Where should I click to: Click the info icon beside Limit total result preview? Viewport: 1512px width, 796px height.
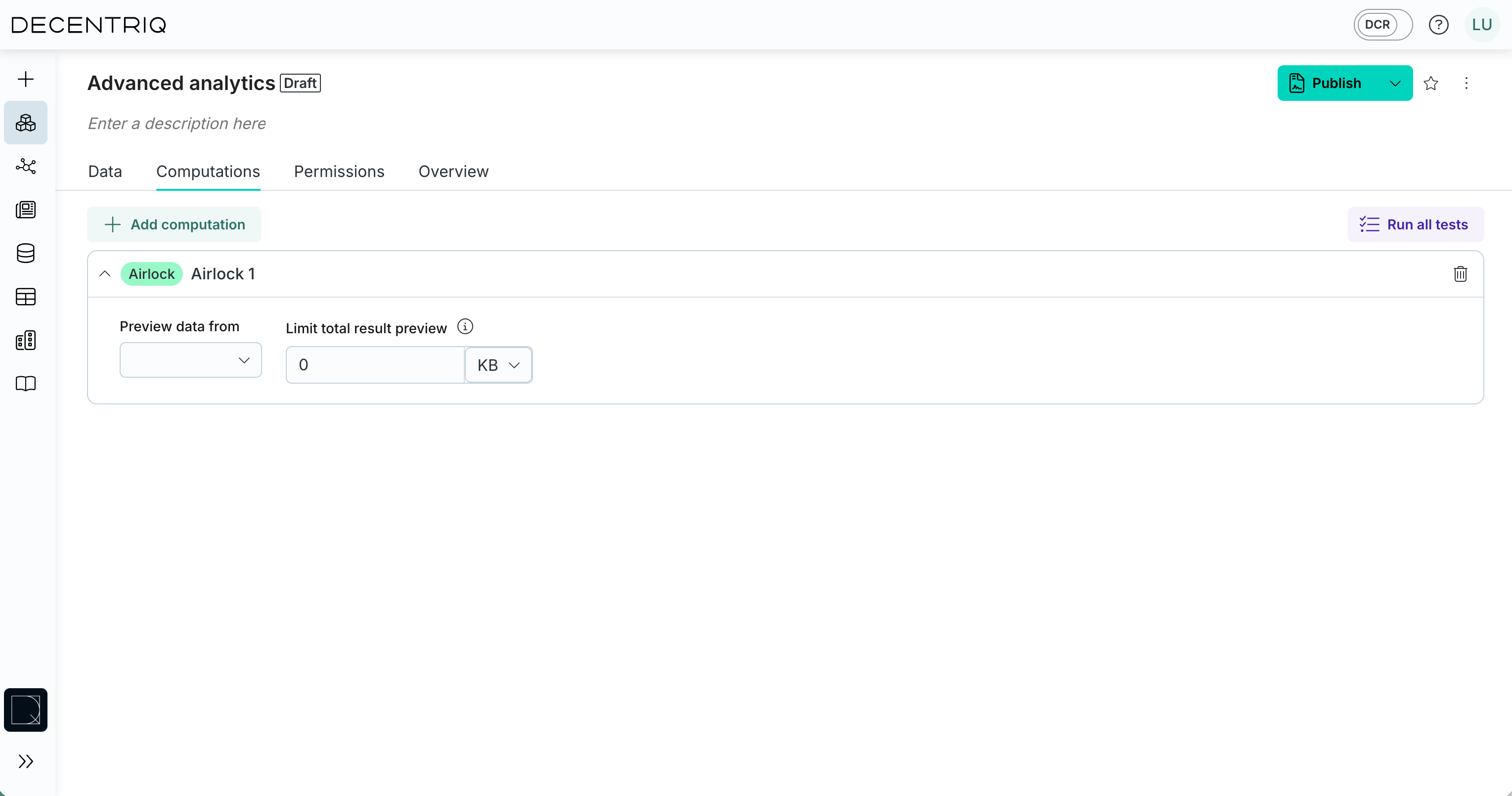(465, 326)
